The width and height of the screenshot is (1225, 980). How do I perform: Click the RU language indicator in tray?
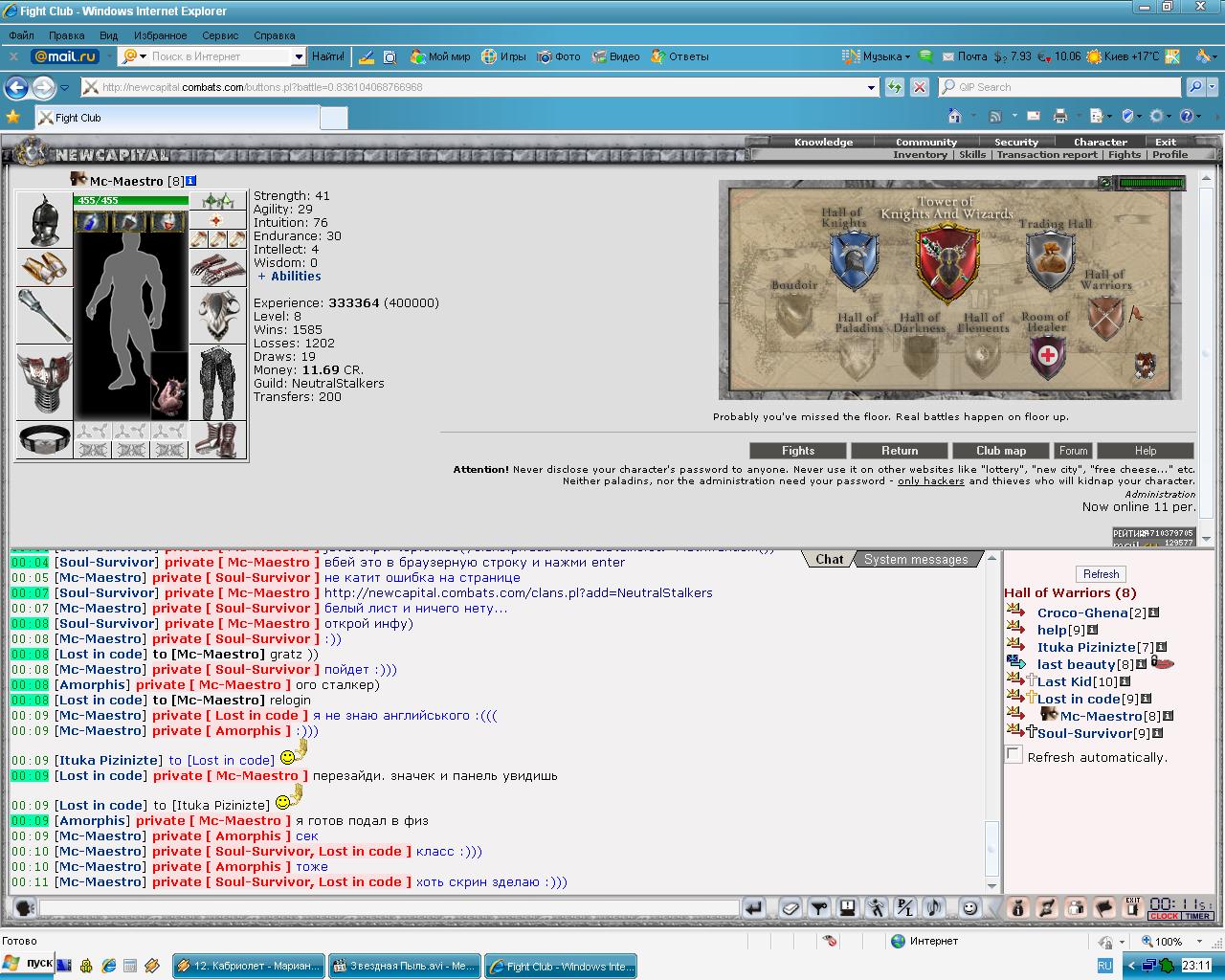click(1104, 966)
